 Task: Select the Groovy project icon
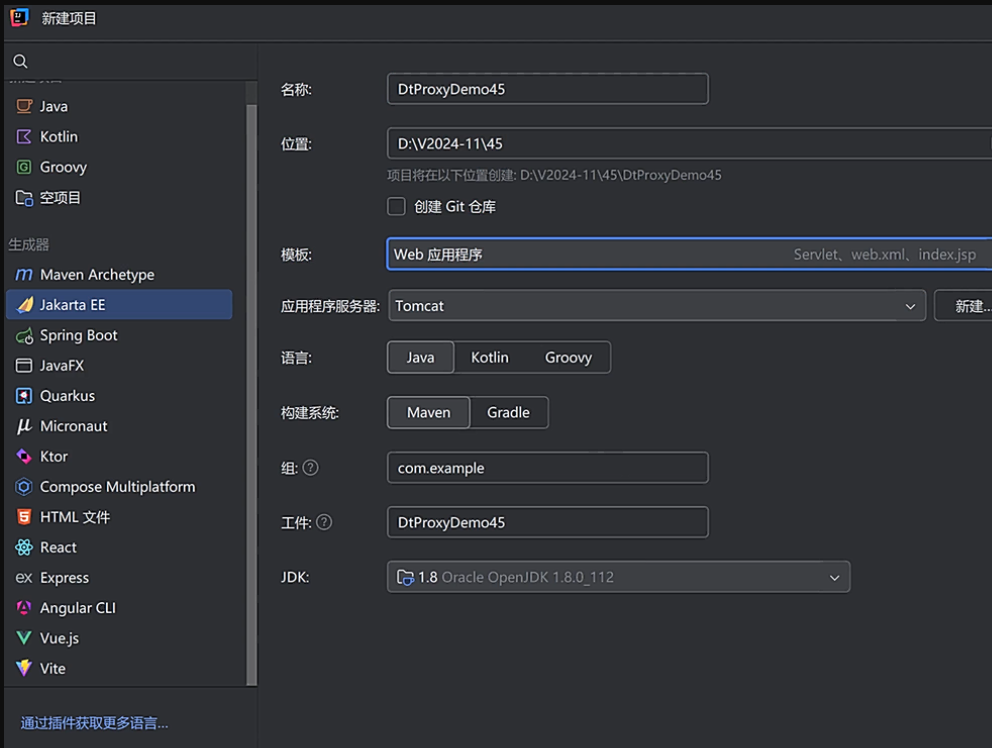tap(24, 167)
